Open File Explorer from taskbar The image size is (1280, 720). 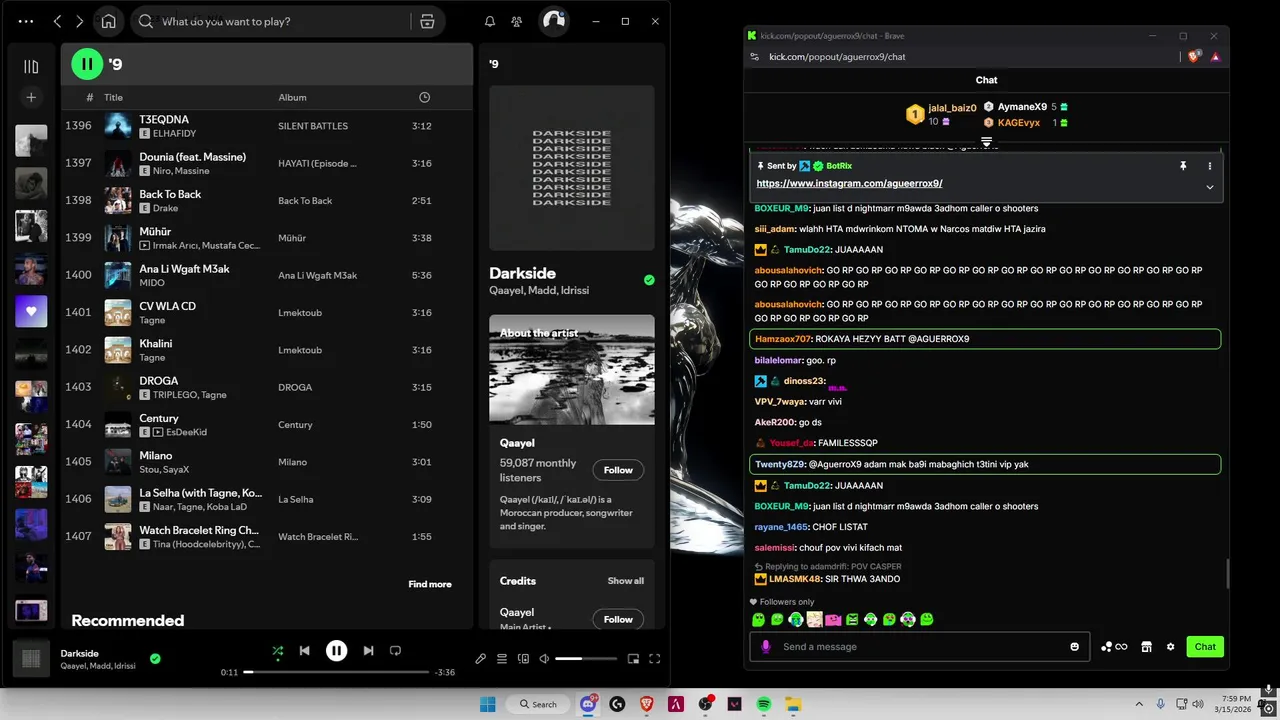pos(792,704)
